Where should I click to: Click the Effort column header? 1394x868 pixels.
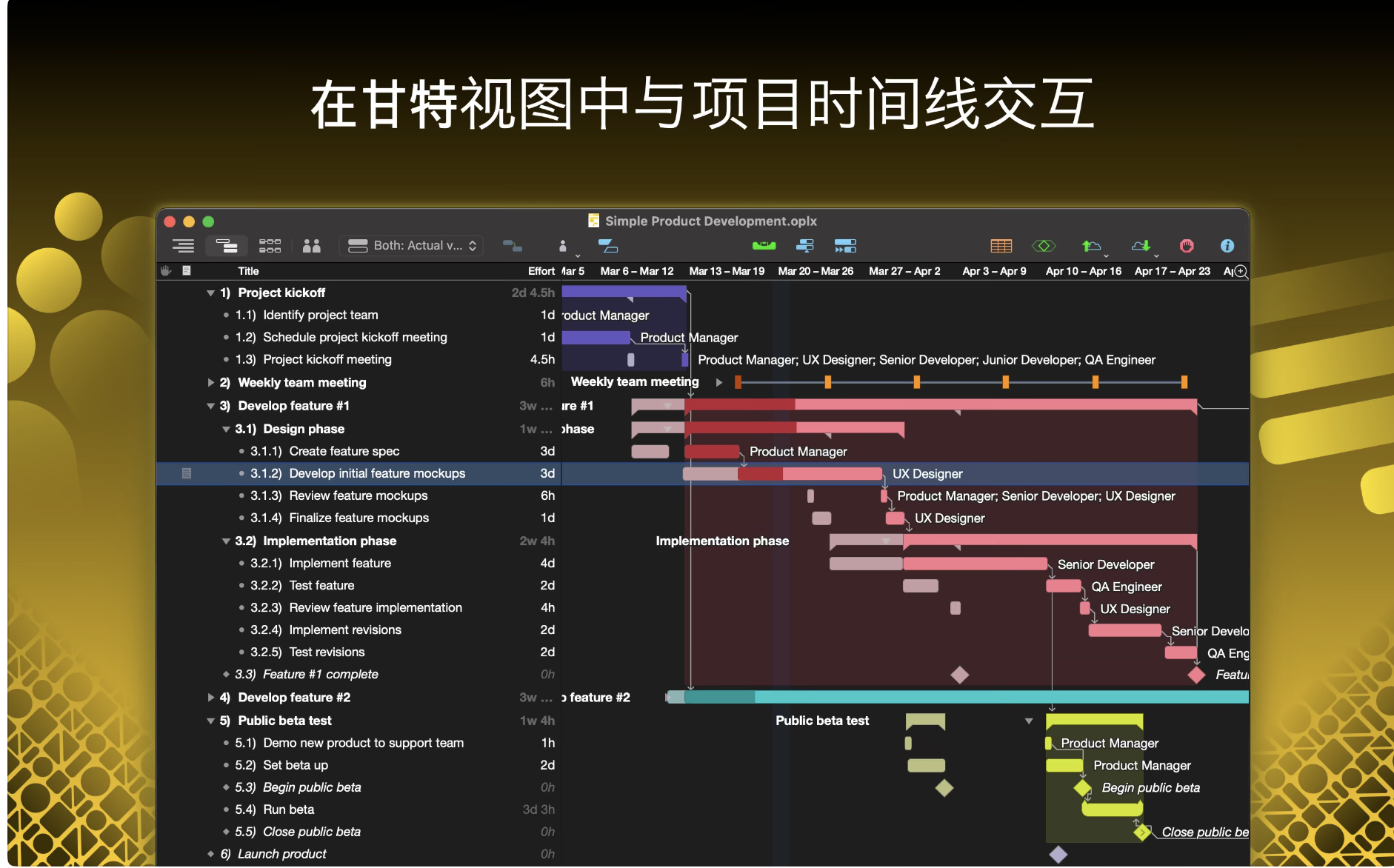tap(541, 271)
